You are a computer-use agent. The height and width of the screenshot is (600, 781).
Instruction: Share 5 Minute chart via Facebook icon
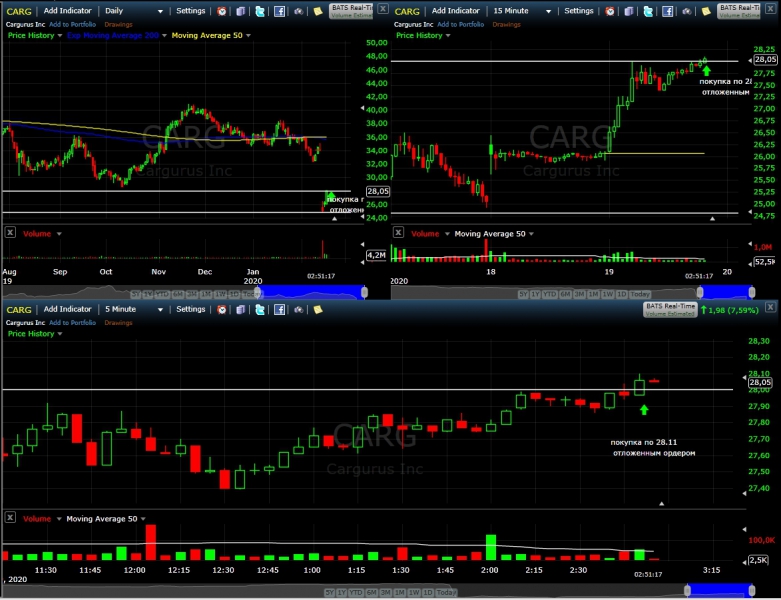(279, 309)
